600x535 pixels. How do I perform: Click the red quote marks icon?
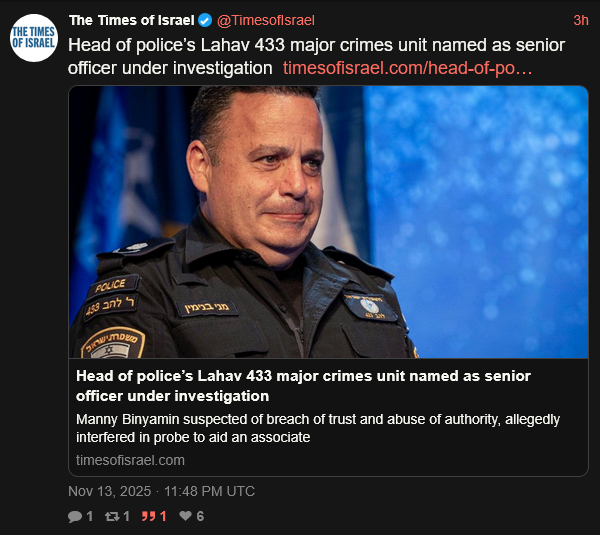(x=150, y=516)
